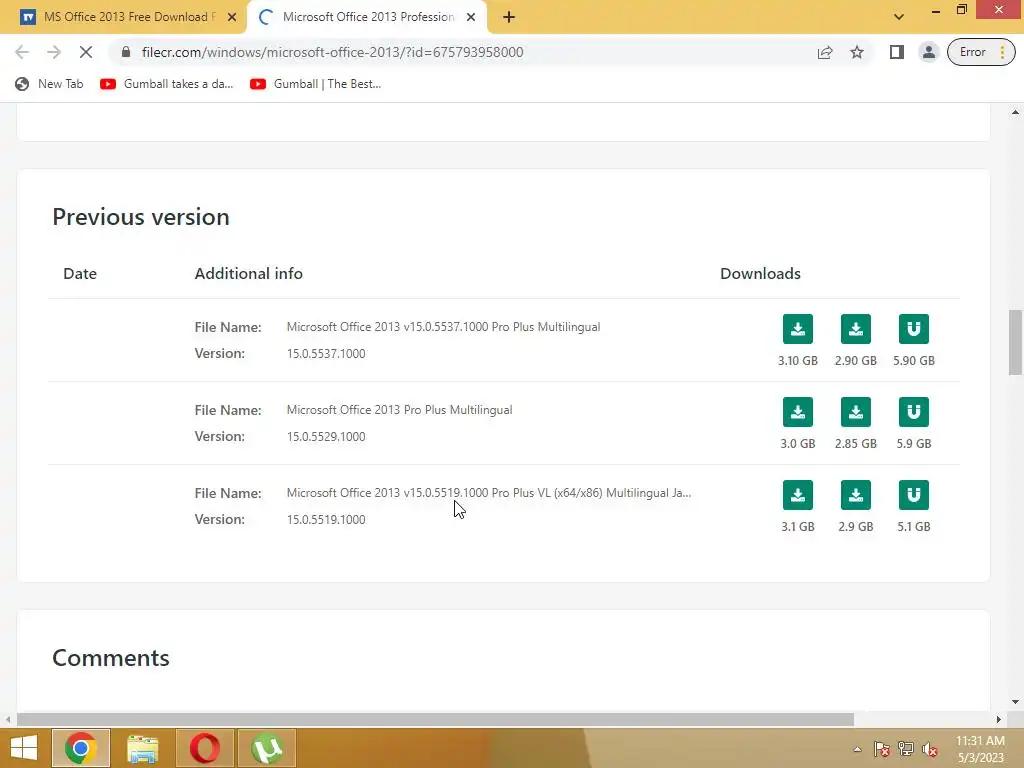1024x768 pixels.
Task: Open the Chrome profile menu
Action: click(928, 52)
